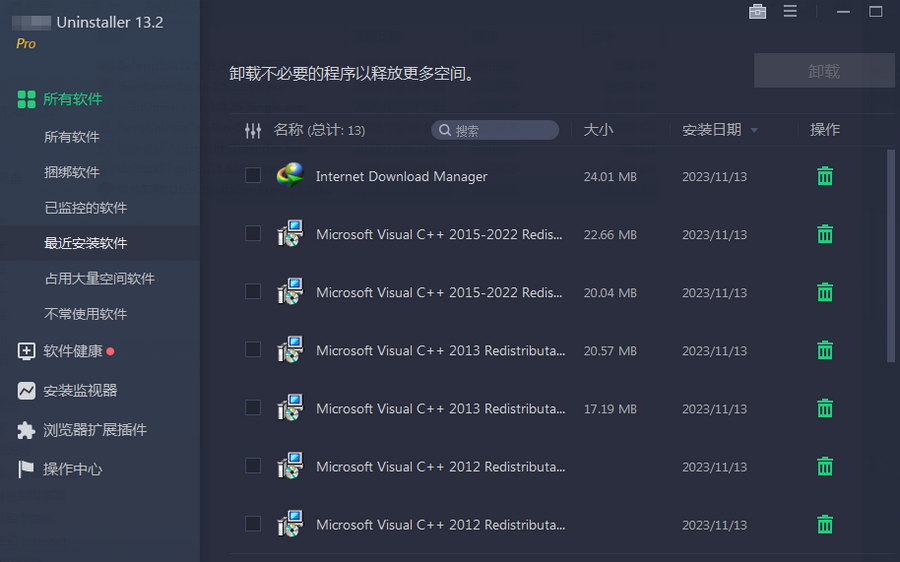900x562 pixels.
Task: Click the green grid icon beside 所有软件
Action: point(26,99)
